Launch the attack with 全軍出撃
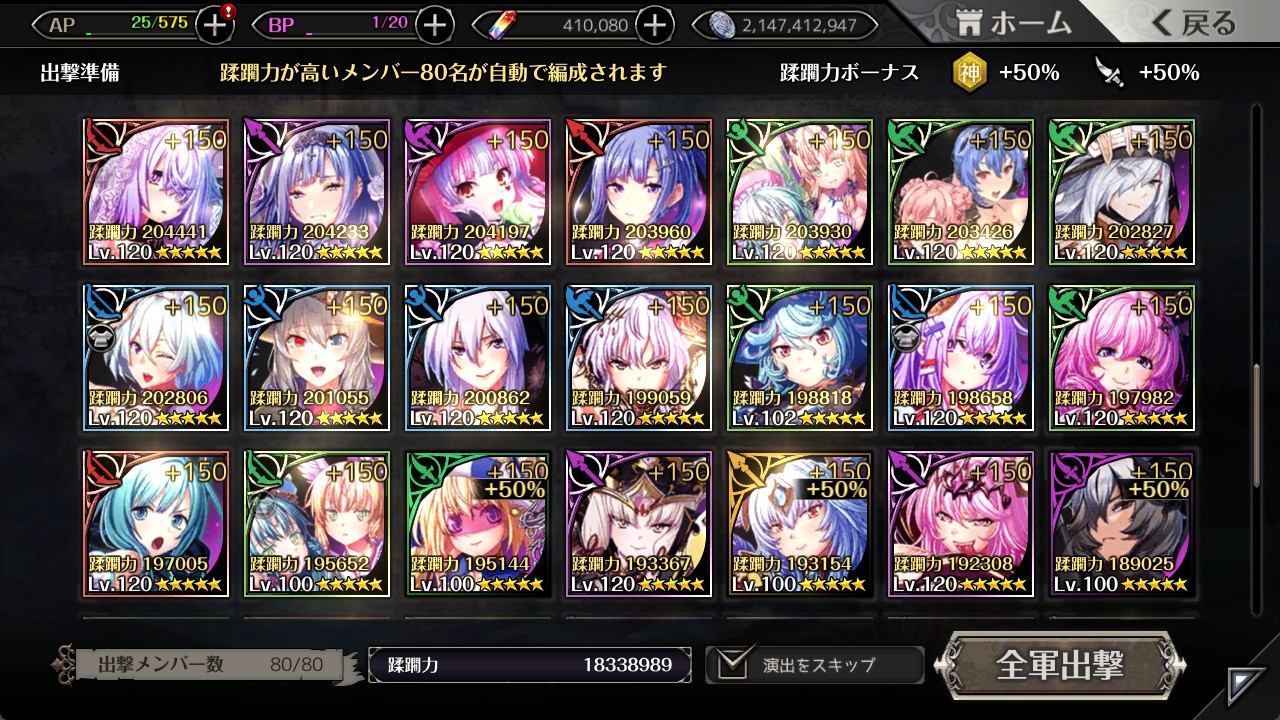This screenshot has width=1280, height=720. [x=1060, y=664]
